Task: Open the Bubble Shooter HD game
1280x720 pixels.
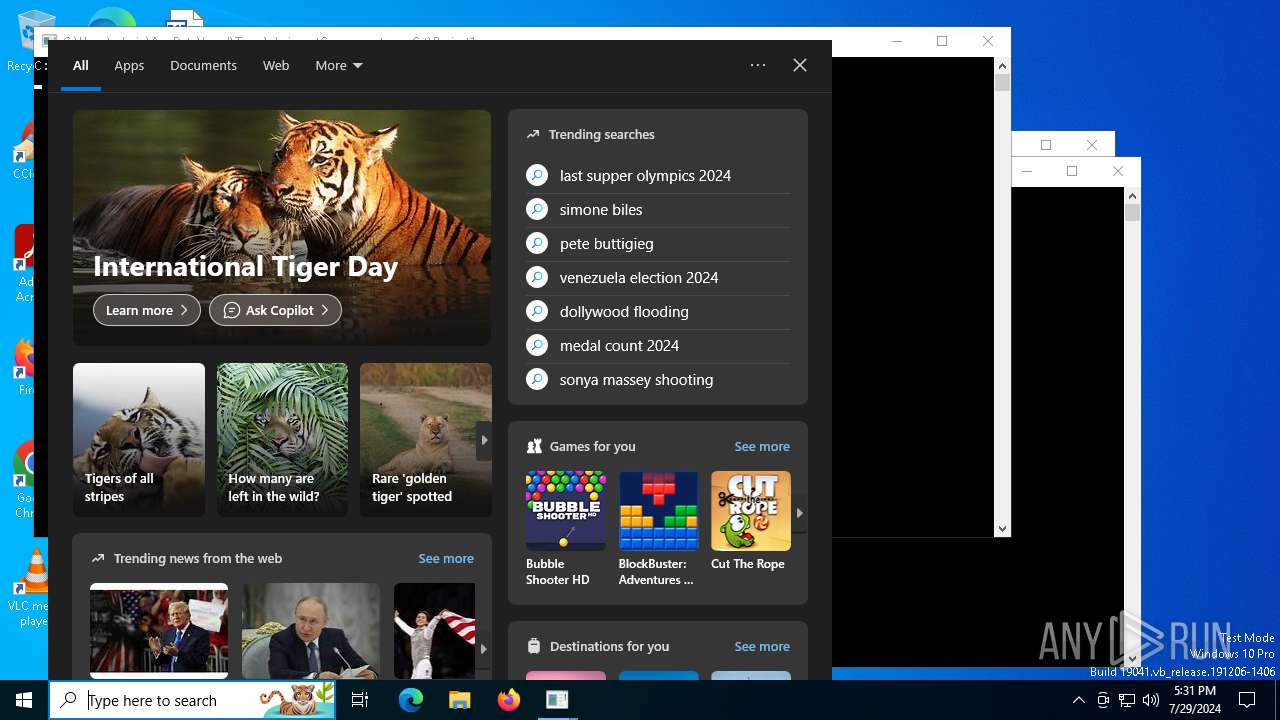Action: tap(565, 529)
